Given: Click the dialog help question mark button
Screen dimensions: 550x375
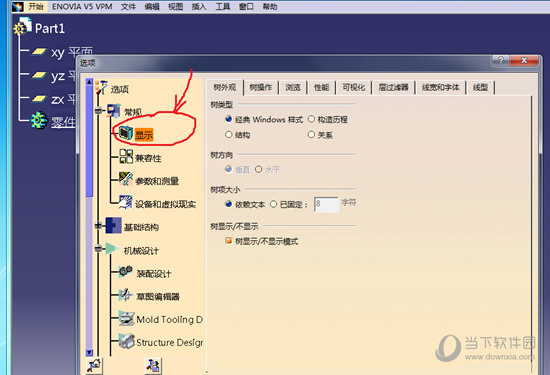Looking at the screenshot, I should pyautogui.click(x=501, y=60).
